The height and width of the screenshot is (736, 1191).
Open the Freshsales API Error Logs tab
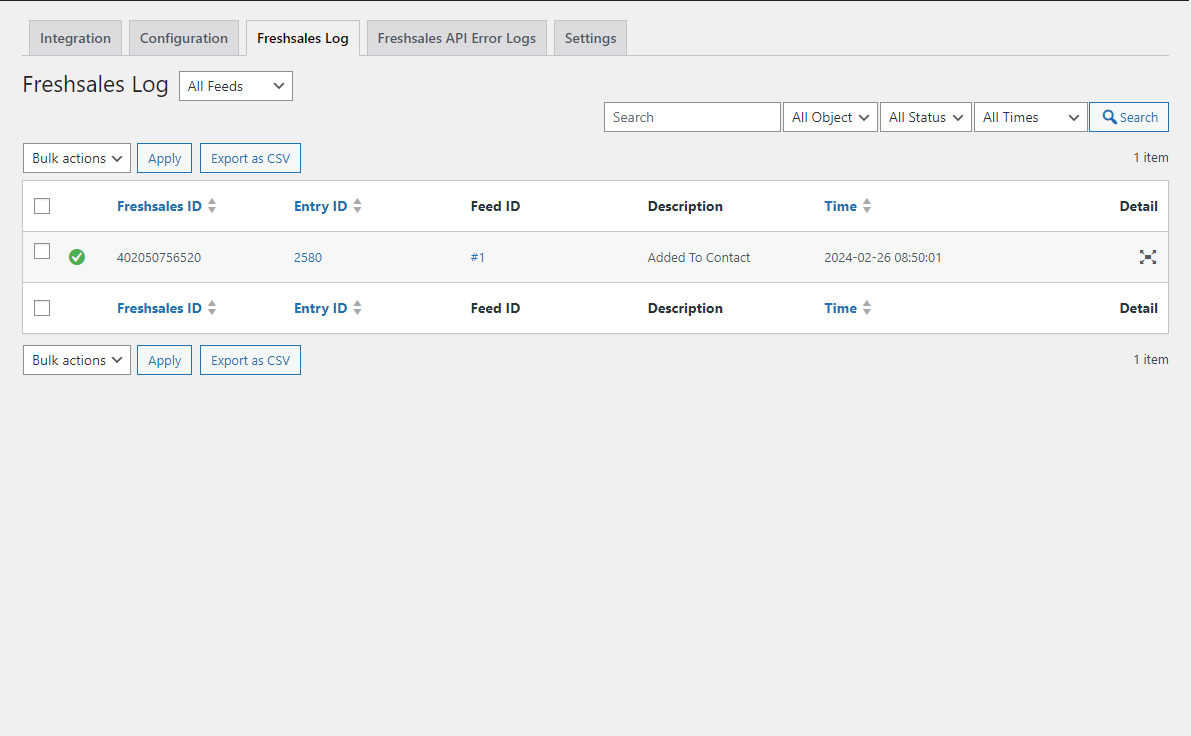click(456, 38)
